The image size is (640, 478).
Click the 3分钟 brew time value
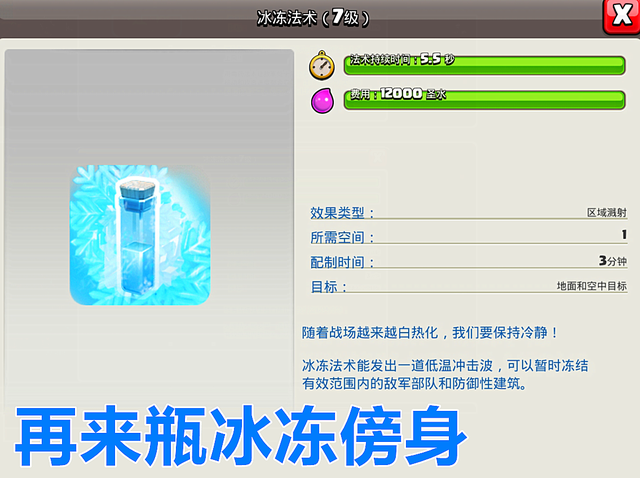point(613,261)
